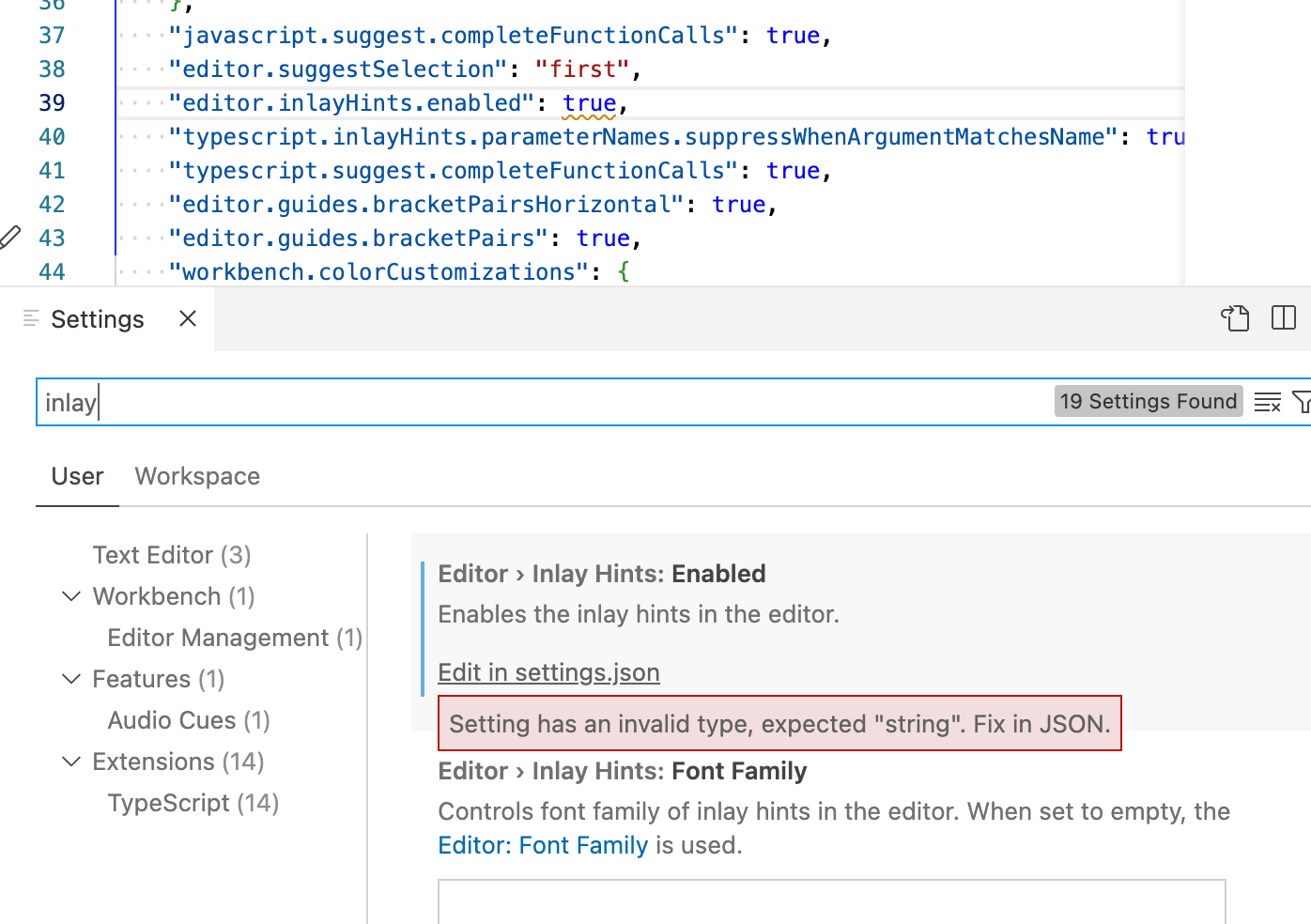Close the Settings tab
1311x924 pixels.
point(187,318)
